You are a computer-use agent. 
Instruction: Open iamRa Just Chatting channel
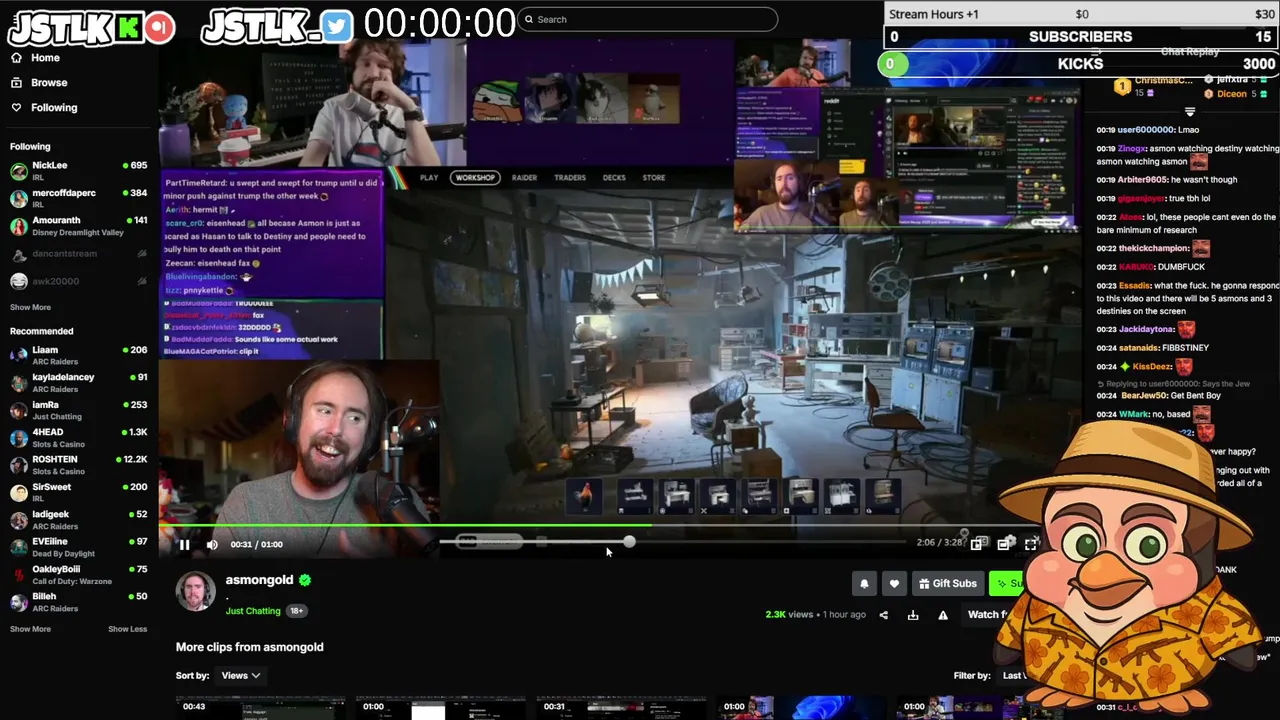pyautogui.click(x=79, y=410)
